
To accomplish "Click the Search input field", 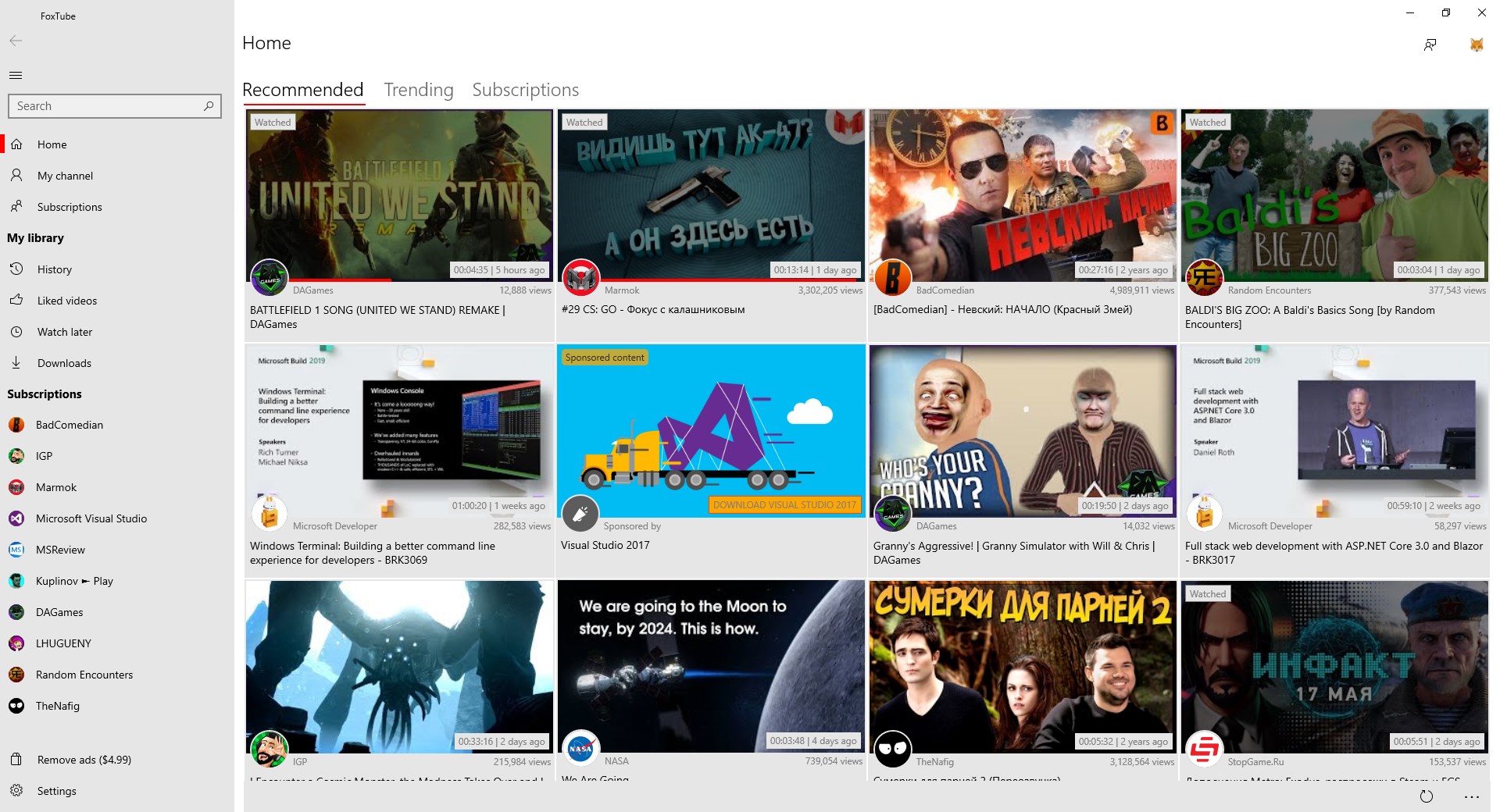I will [x=115, y=106].
